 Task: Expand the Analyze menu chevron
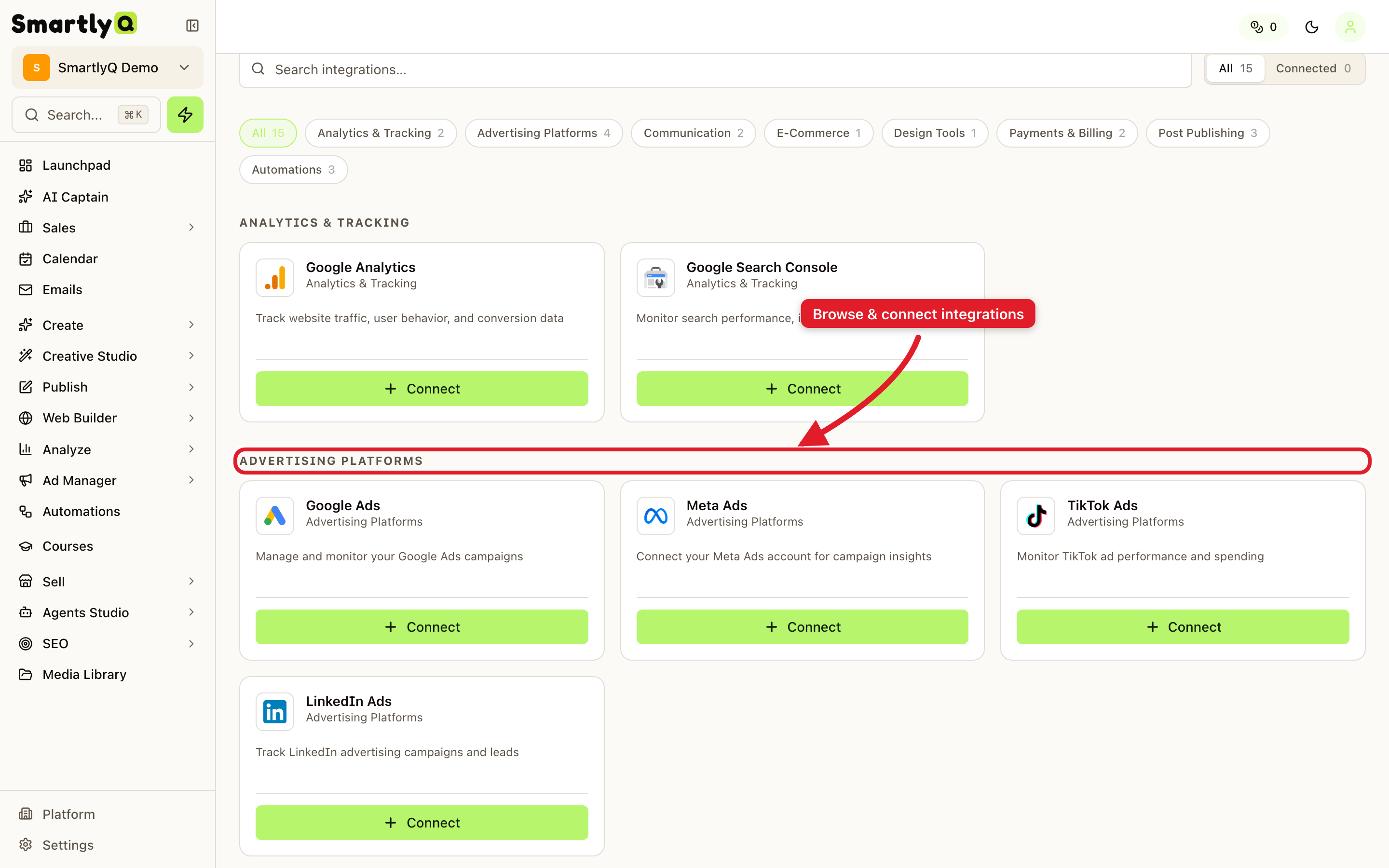(x=191, y=449)
